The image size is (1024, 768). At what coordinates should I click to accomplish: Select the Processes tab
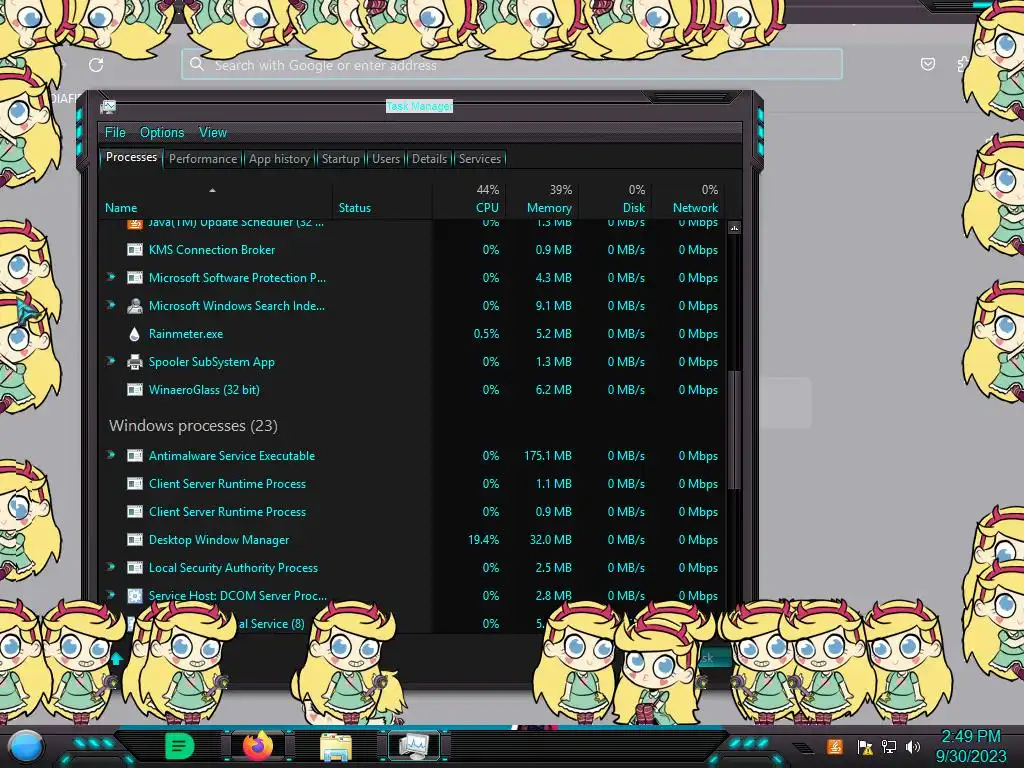131,157
